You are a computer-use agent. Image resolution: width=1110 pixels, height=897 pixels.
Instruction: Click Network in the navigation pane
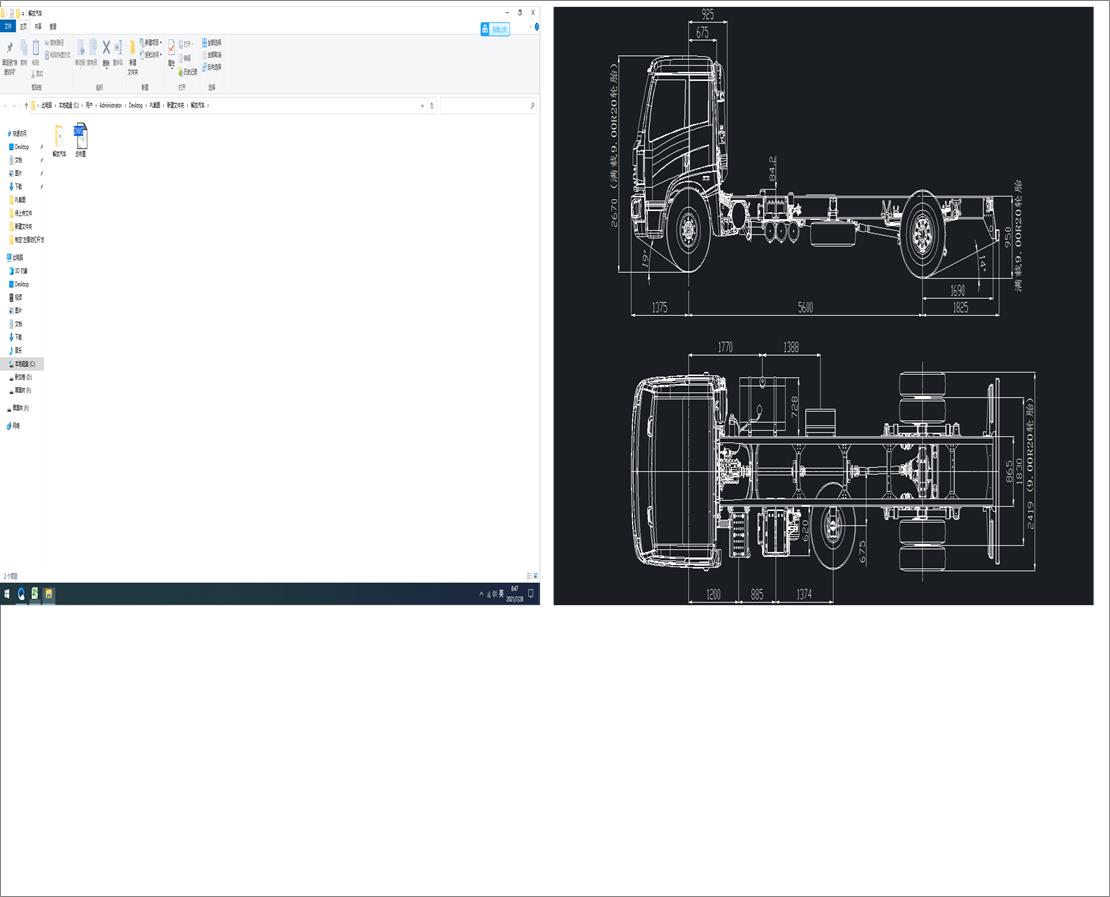(13, 425)
